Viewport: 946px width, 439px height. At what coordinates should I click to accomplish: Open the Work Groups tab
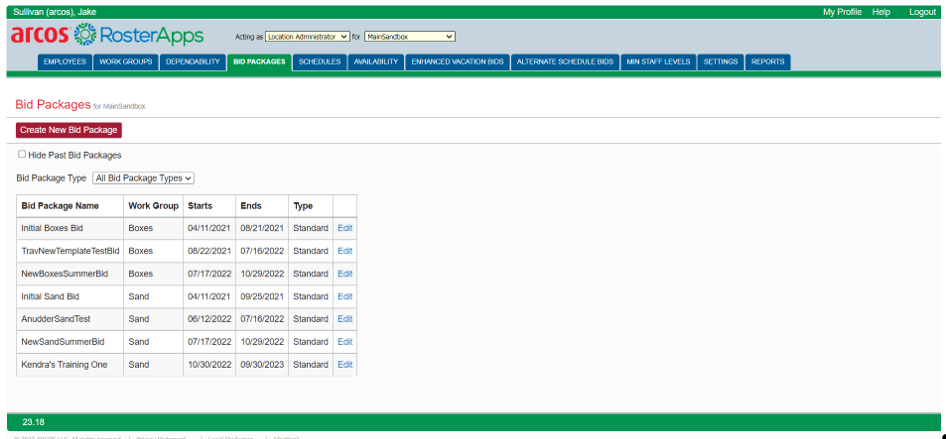coord(126,62)
